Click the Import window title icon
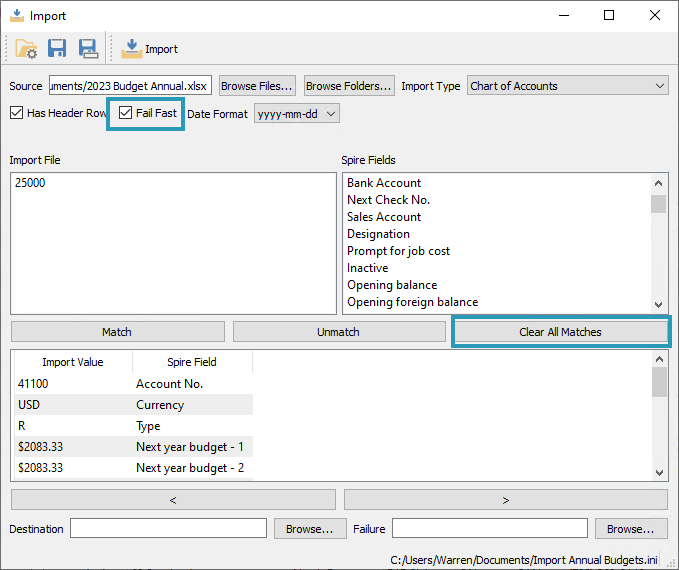Image resolution: width=679 pixels, height=570 pixels. pyautogui.click(x=16, y=16)
